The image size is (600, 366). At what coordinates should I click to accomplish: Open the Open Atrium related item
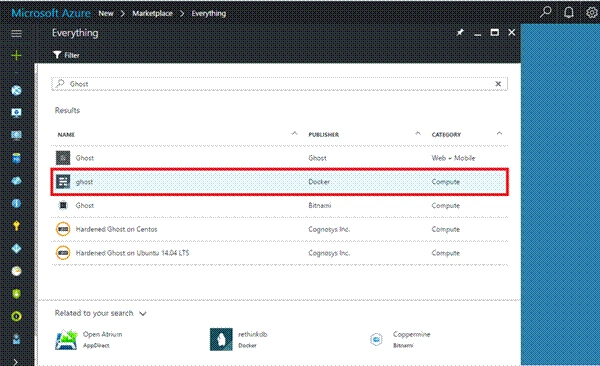(88, 339)
